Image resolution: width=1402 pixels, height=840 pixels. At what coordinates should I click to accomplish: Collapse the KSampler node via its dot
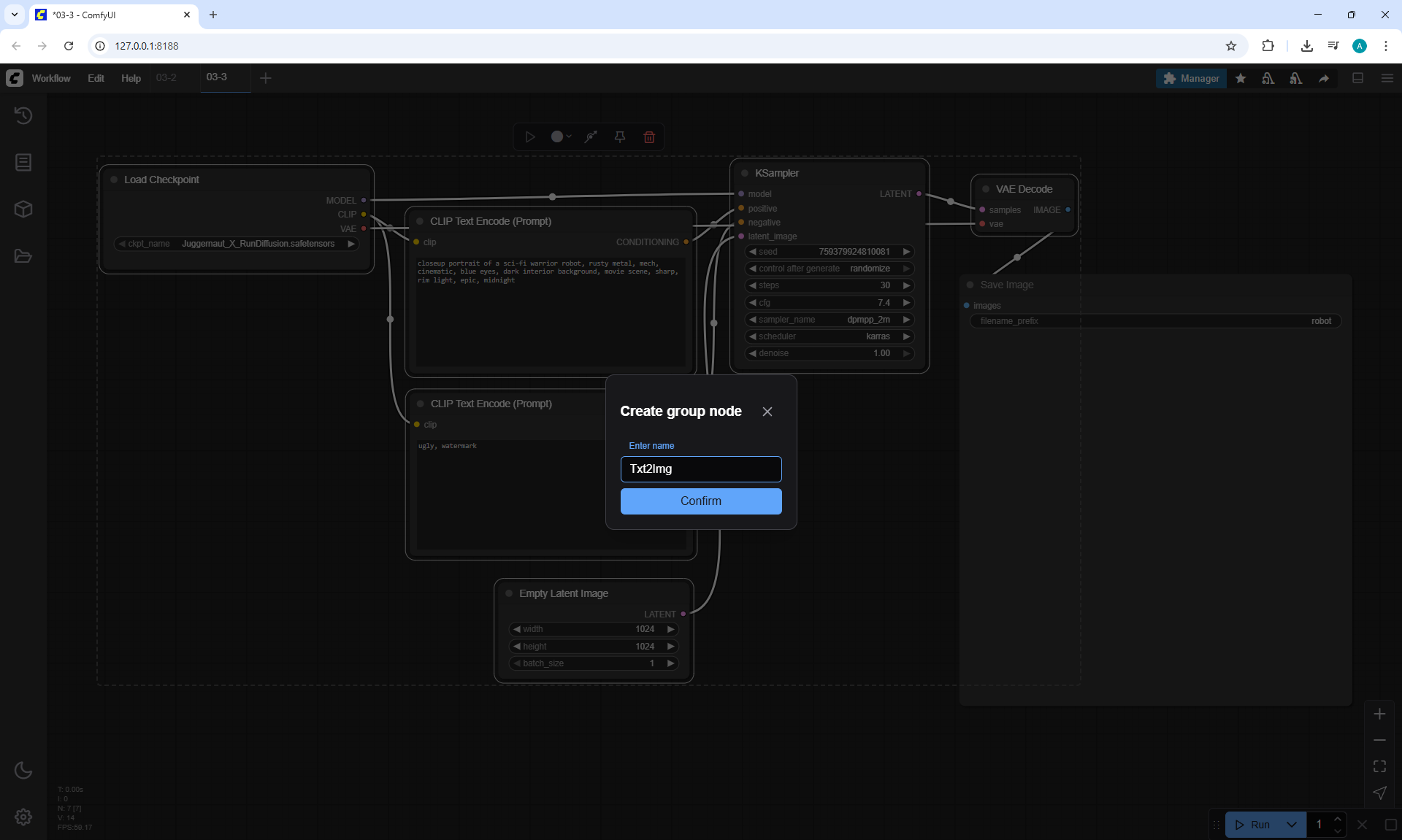coord(745,174)
